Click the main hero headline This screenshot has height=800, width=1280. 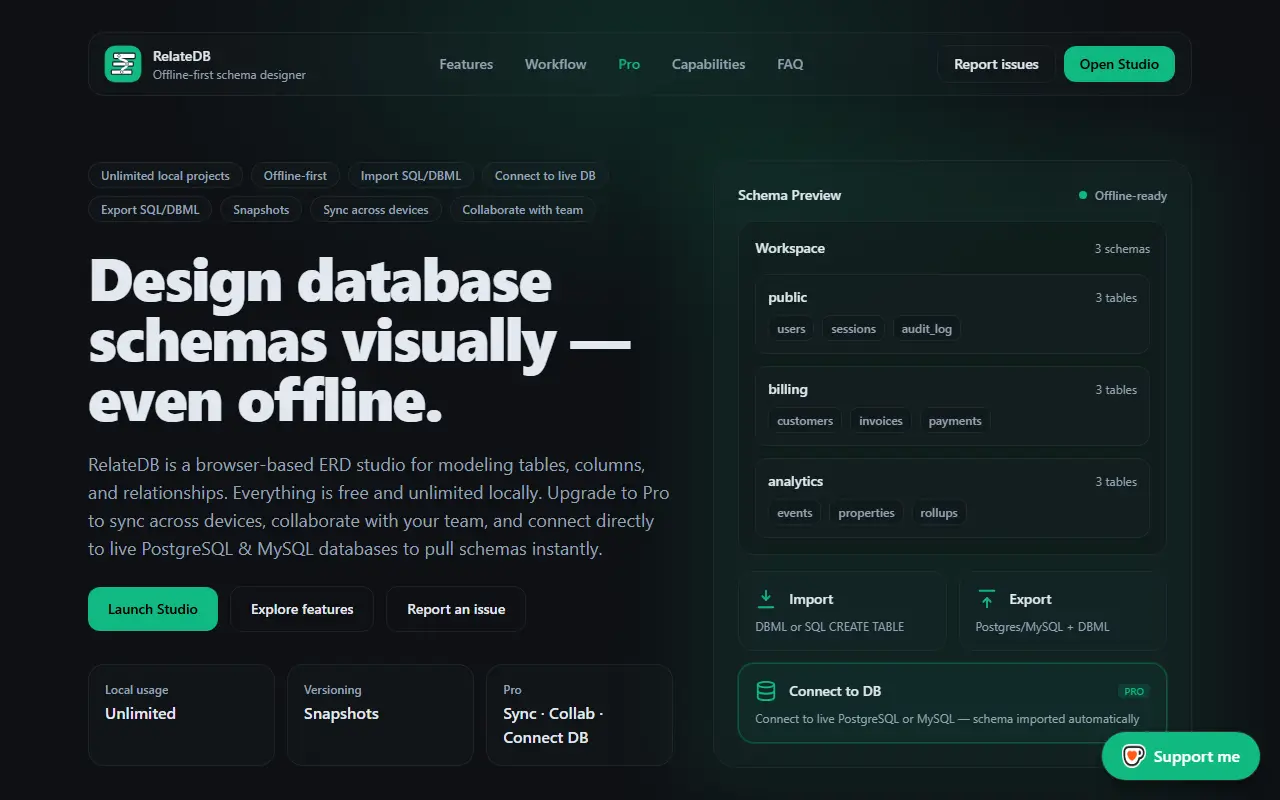[360, 341]
